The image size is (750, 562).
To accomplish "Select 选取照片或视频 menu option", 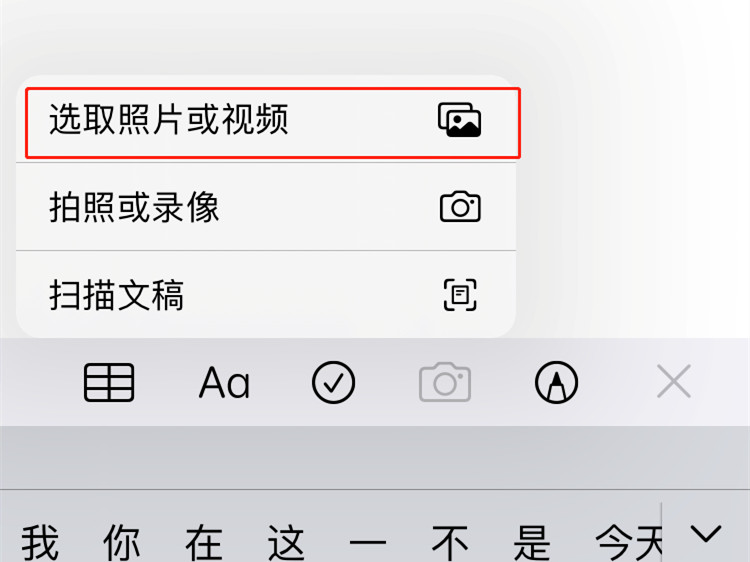I will (266, 120).
